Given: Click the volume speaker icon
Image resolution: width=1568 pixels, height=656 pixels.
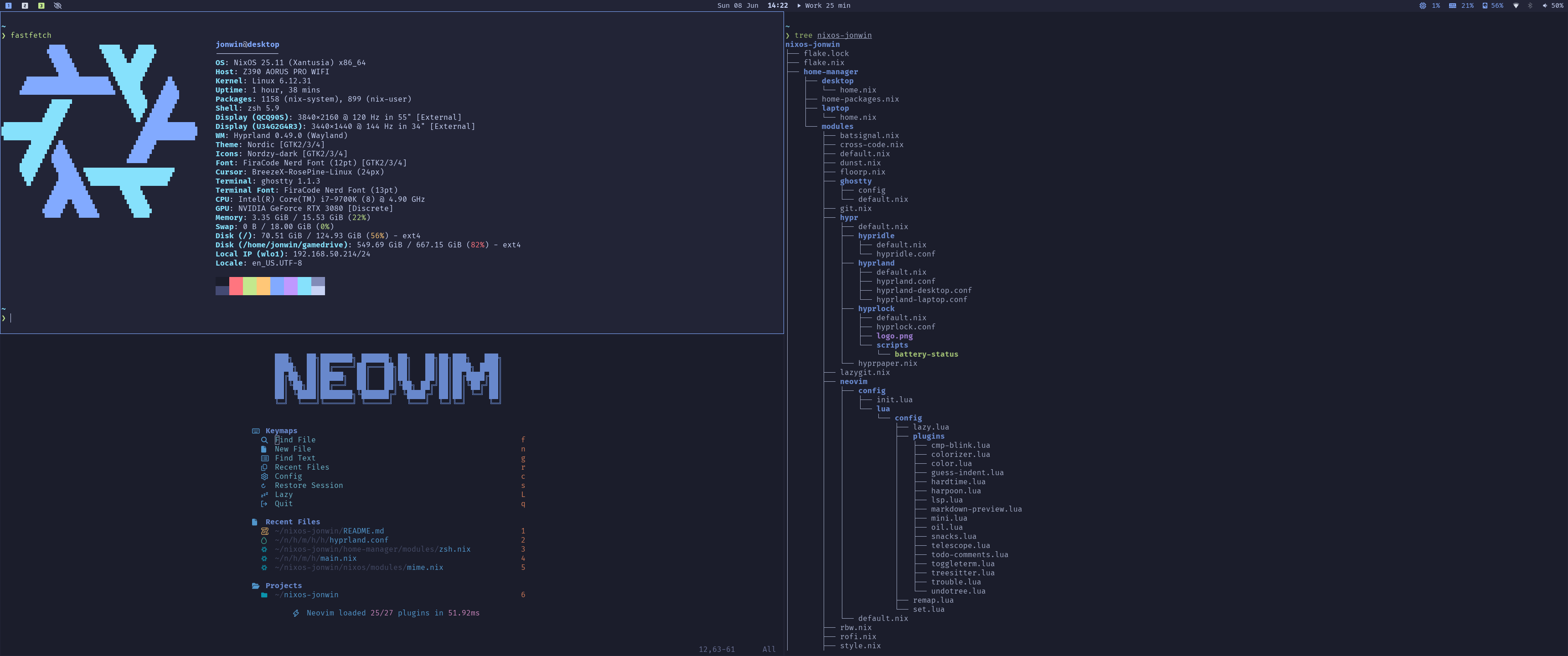Looking at the screenshot, I should click(x=1545, y=5).
